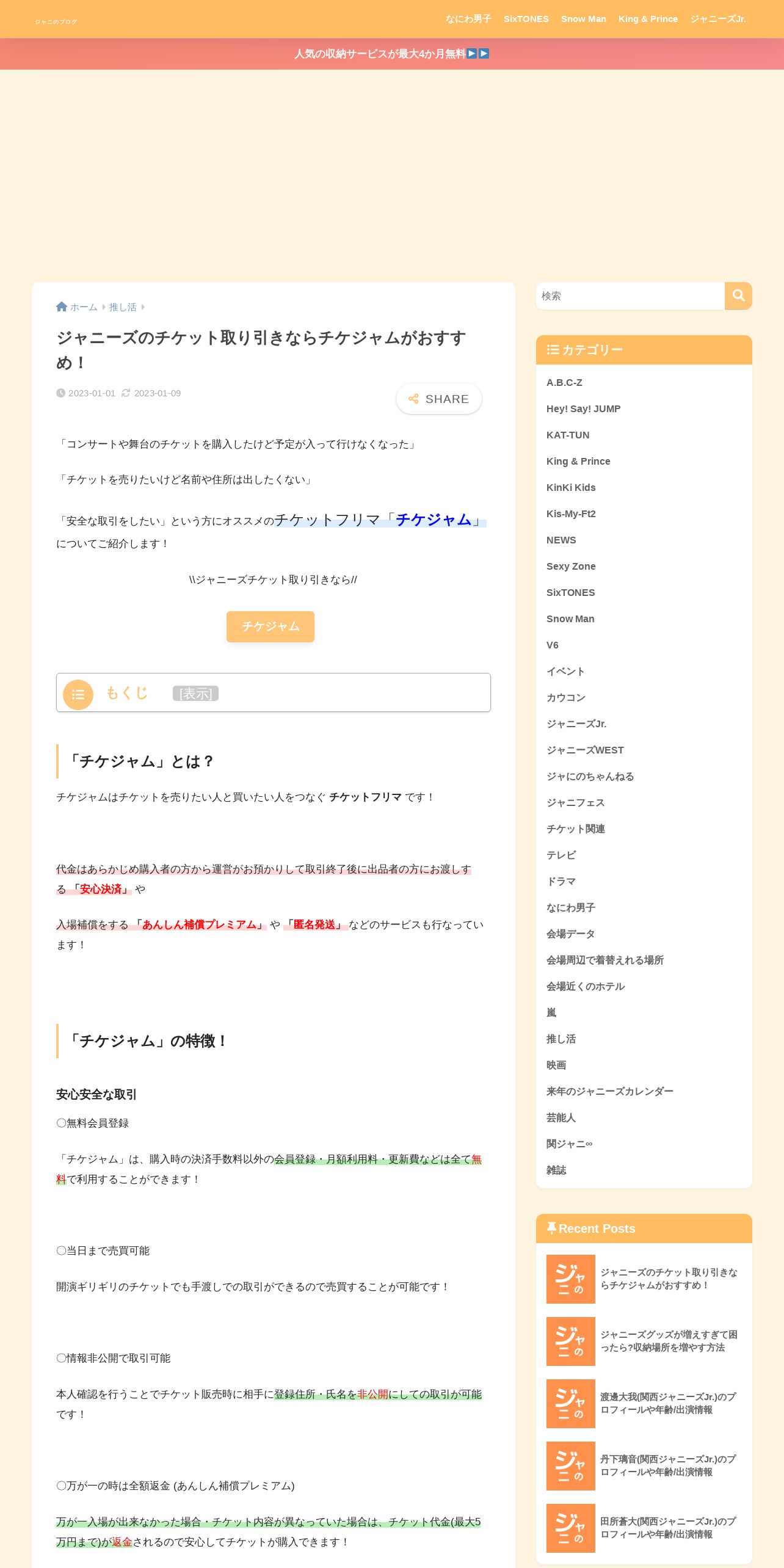Select テレビ category
The image size is (784, 1568).
click(561, 855)
